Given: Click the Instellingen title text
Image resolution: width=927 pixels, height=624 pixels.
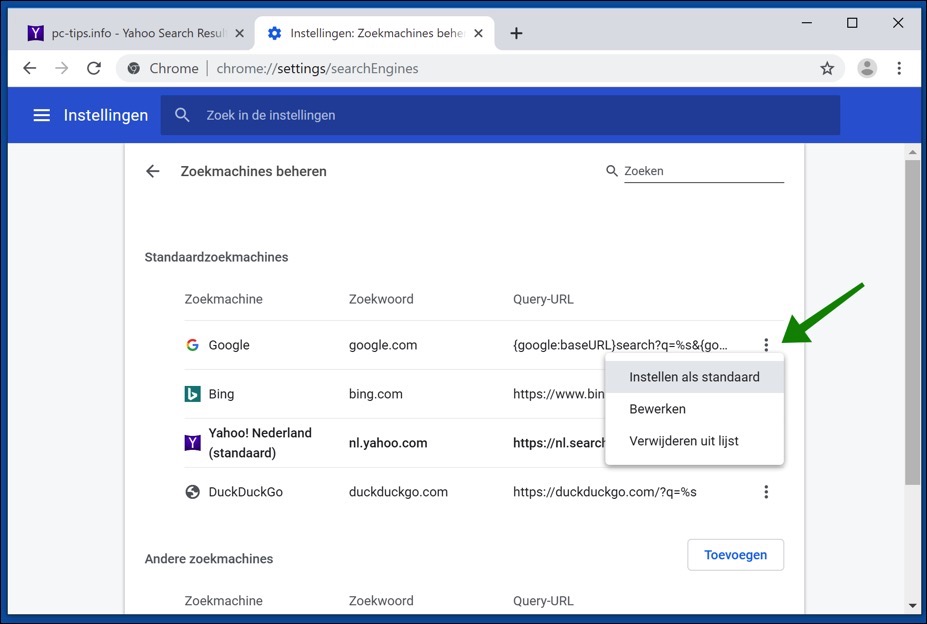Looking at the screenshot, I should [x=106, y=115].
